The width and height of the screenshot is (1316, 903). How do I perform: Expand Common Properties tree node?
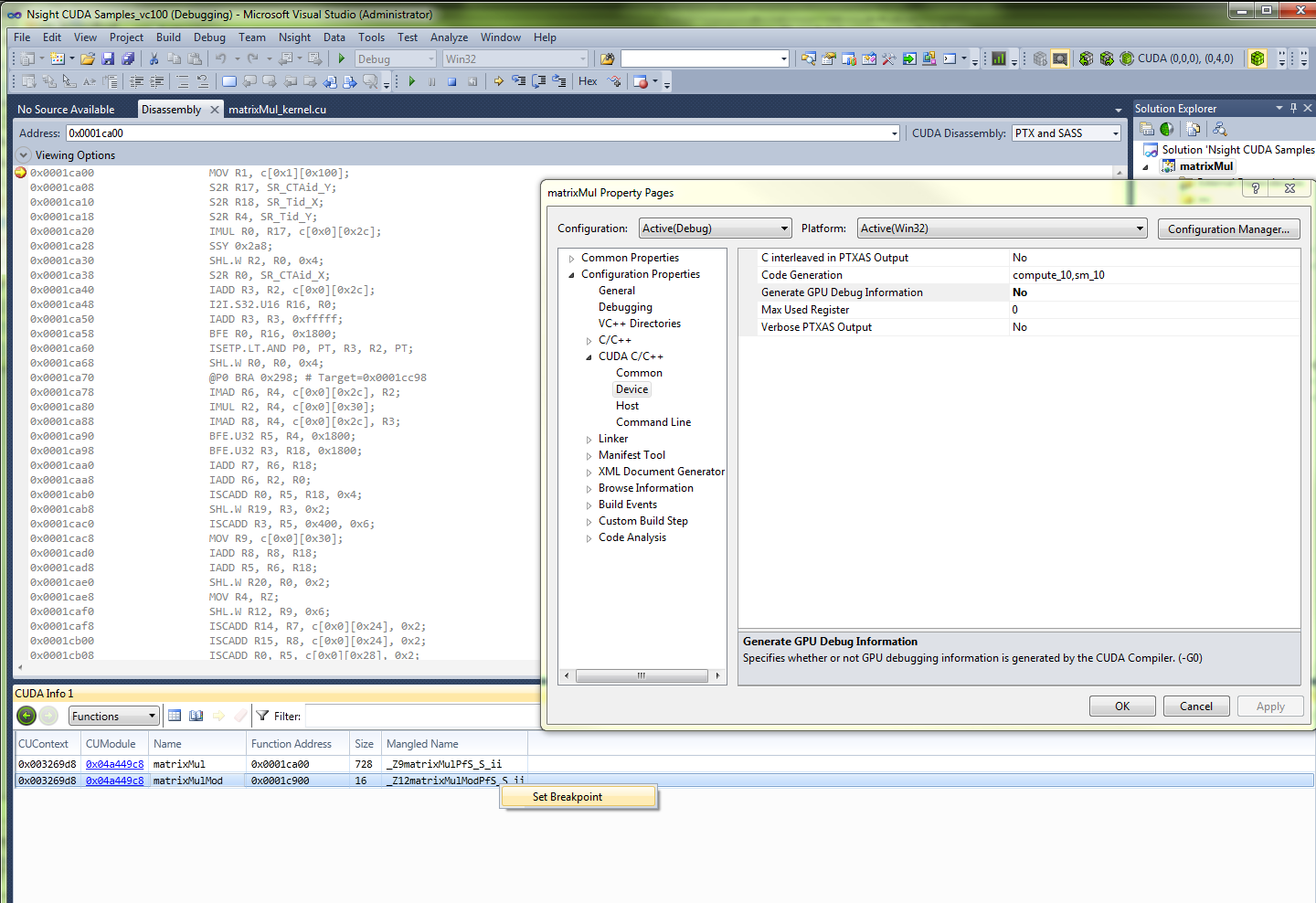(572, 259)
